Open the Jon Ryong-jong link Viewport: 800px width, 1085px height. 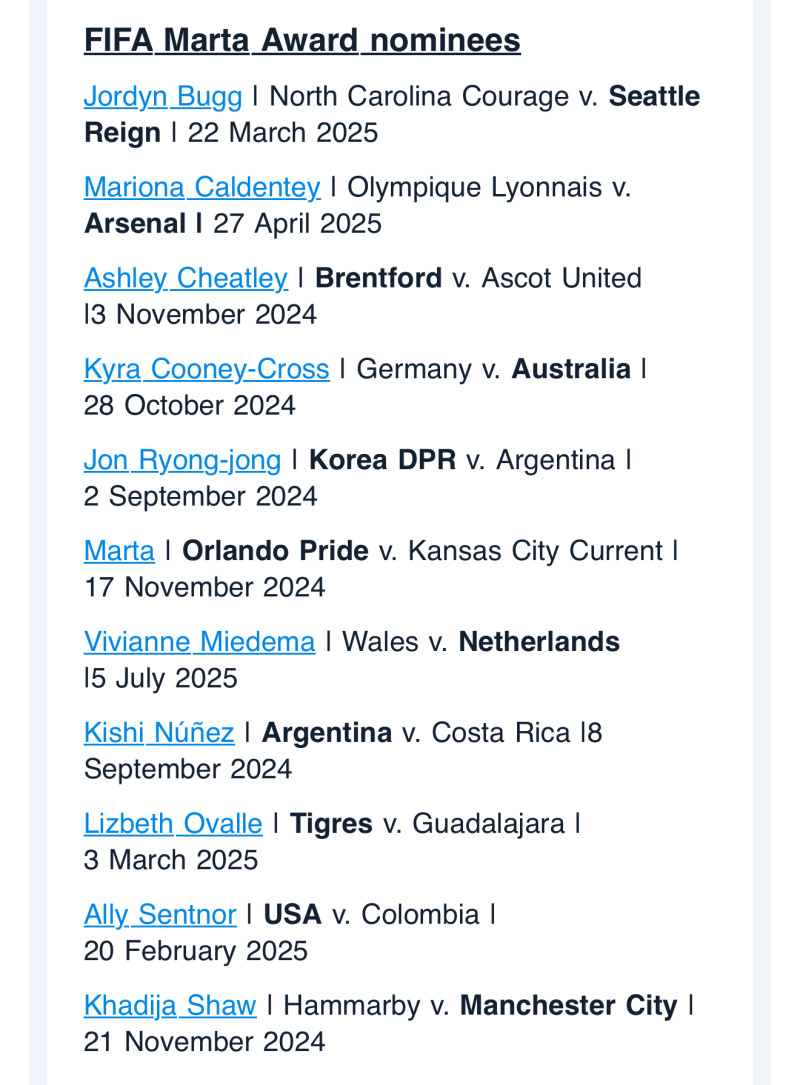coord(182,460)
